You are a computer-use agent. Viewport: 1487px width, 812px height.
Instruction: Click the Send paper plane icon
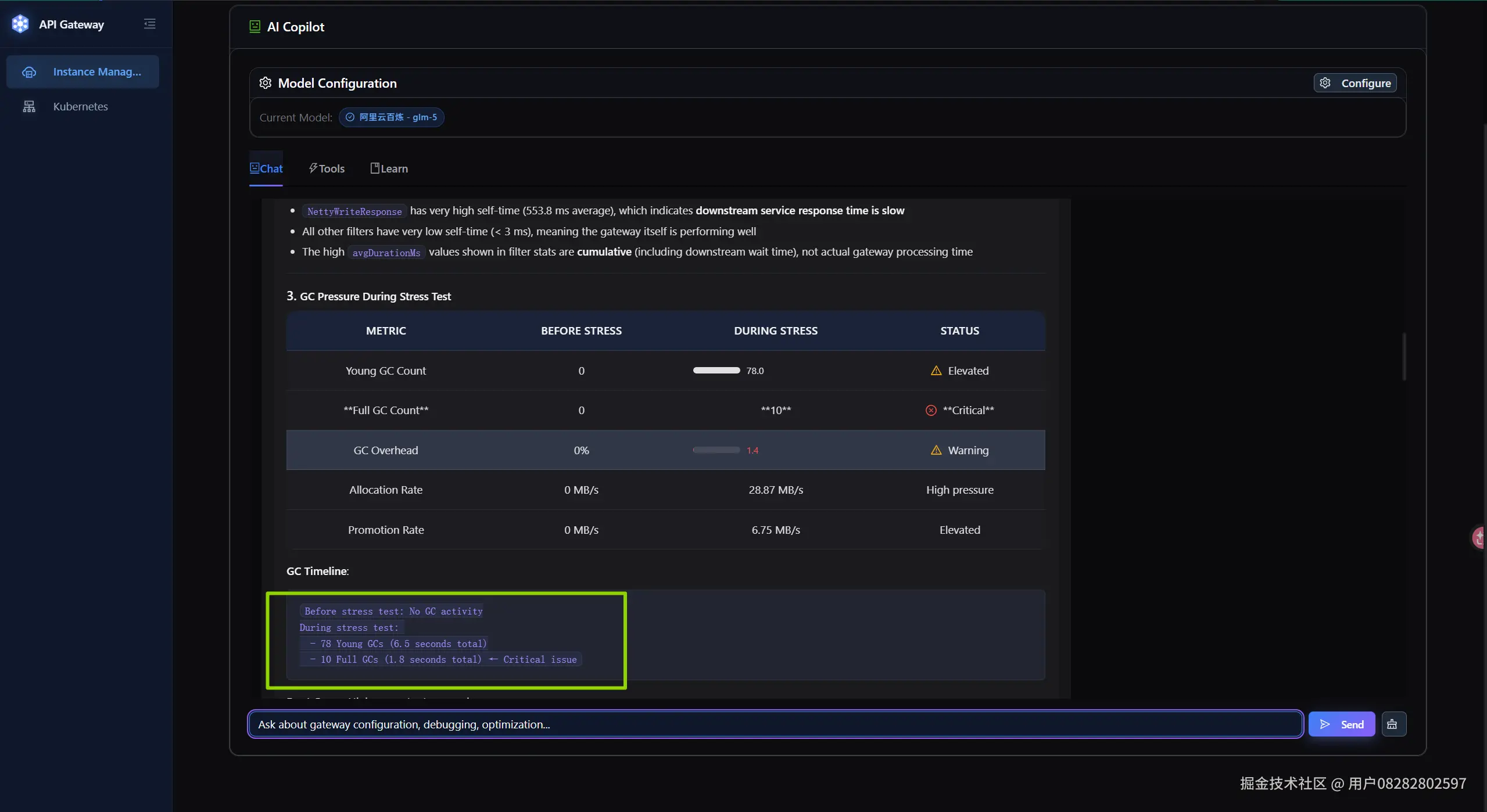(x=1325, y=724)
